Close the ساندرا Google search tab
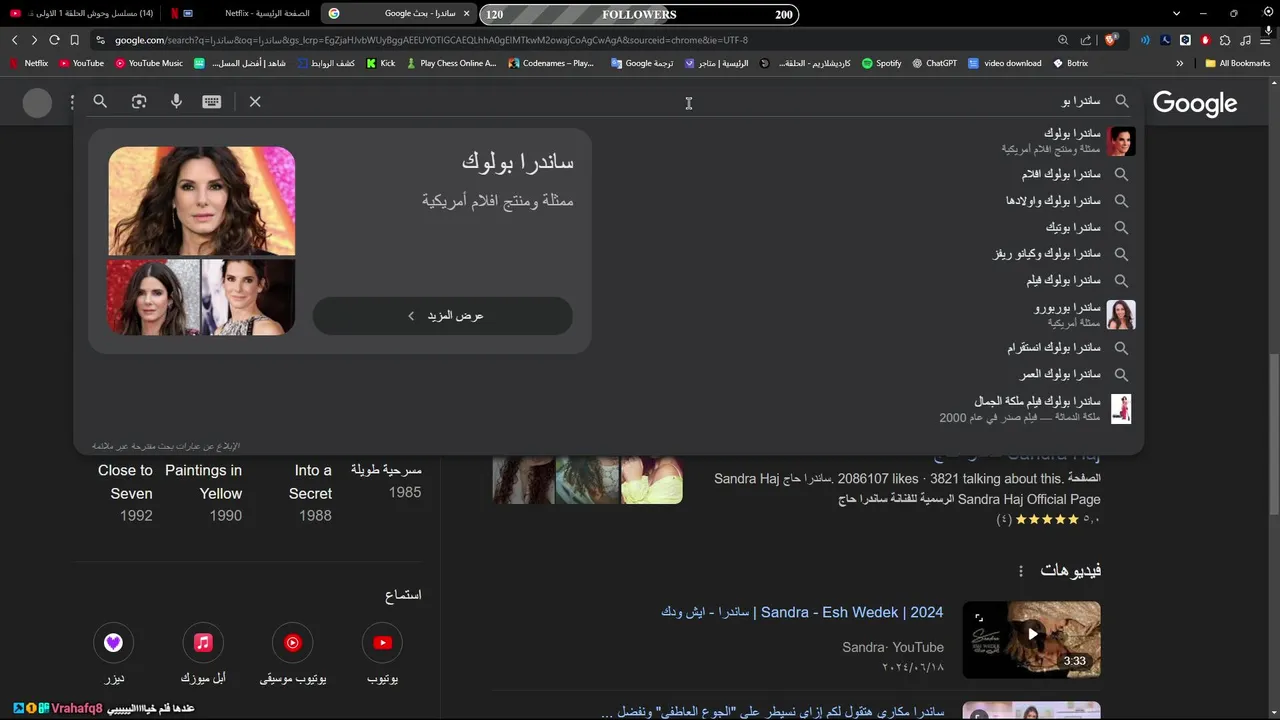The image size is (1280, 720). tap(466, 13)
